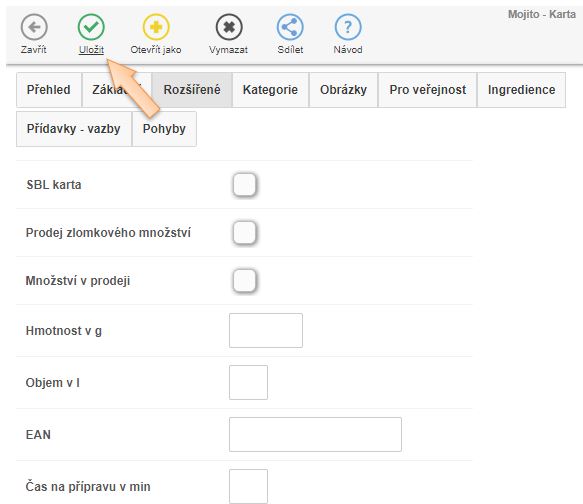The image size is (583, 504).
Task: Toggle Prodej zlomkového množství checkbox
Action: pyautogui.click(x=245, y=233)
